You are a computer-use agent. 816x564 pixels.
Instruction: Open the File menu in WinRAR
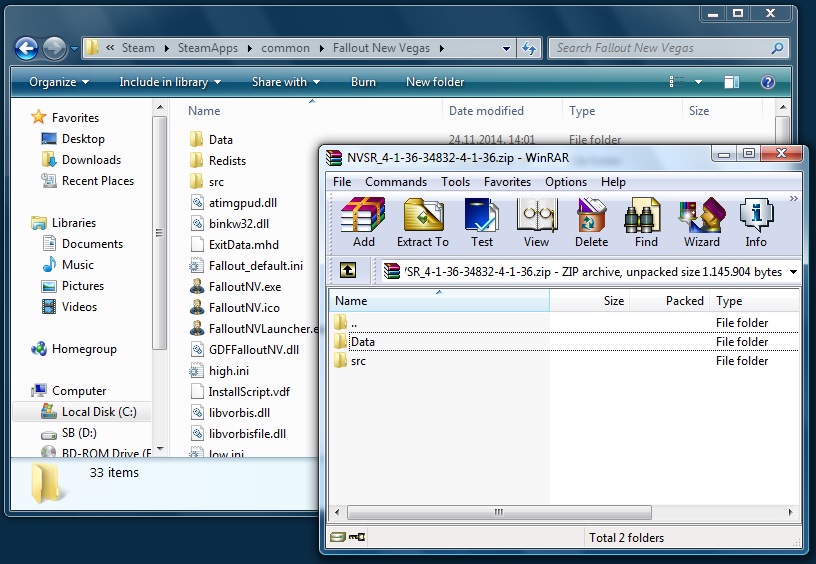click(342, 182)
